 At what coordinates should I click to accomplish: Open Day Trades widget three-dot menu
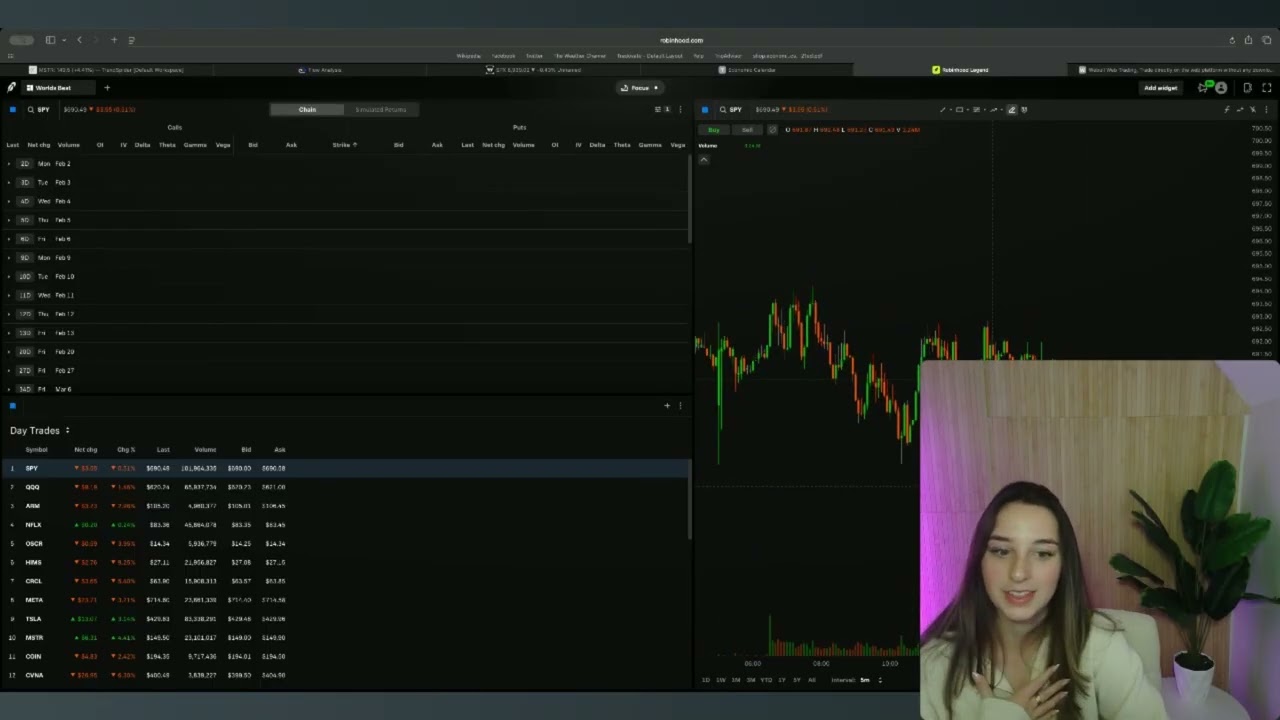(681, 406)
